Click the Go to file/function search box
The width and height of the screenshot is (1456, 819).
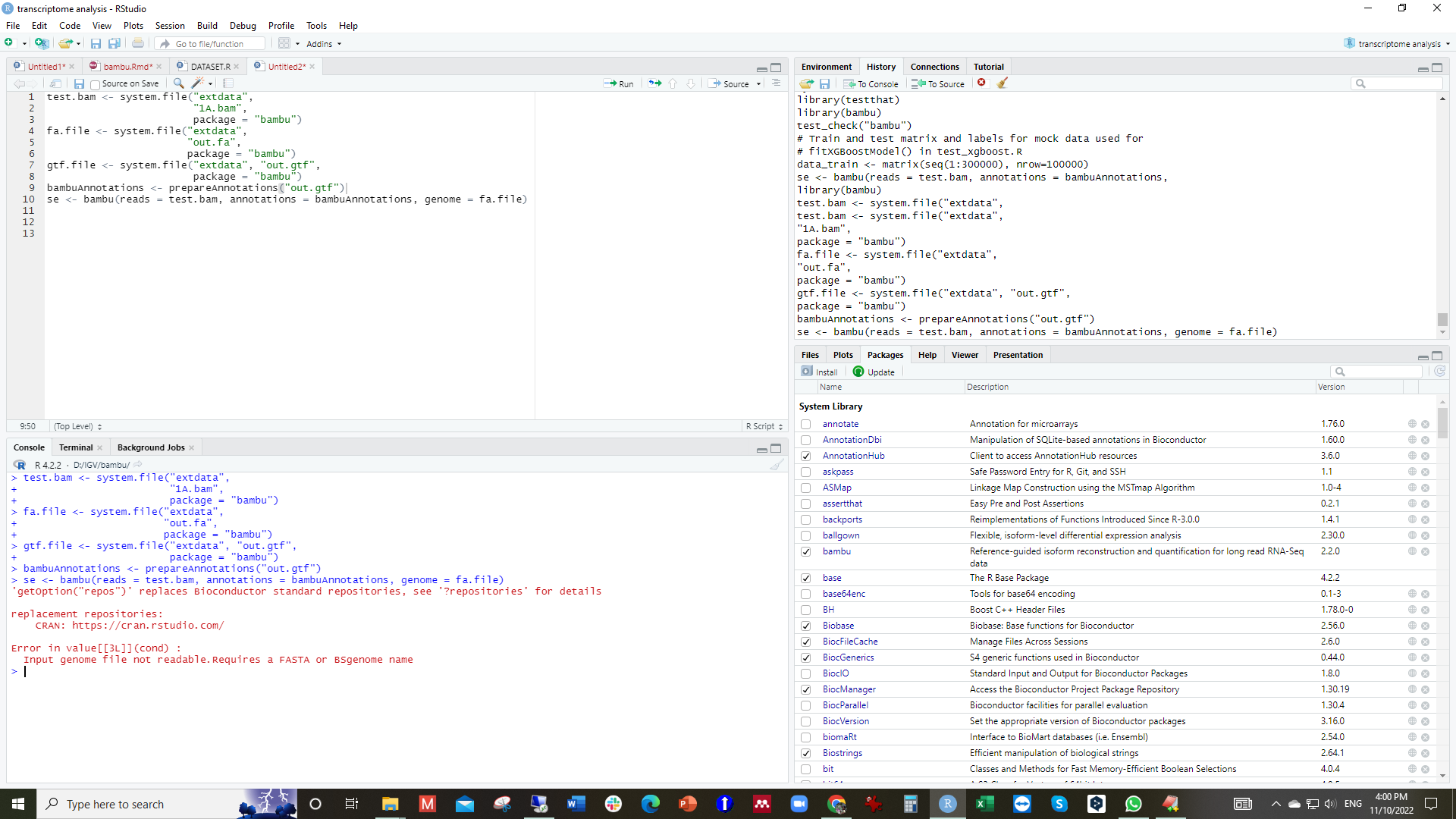click(211, 43)
